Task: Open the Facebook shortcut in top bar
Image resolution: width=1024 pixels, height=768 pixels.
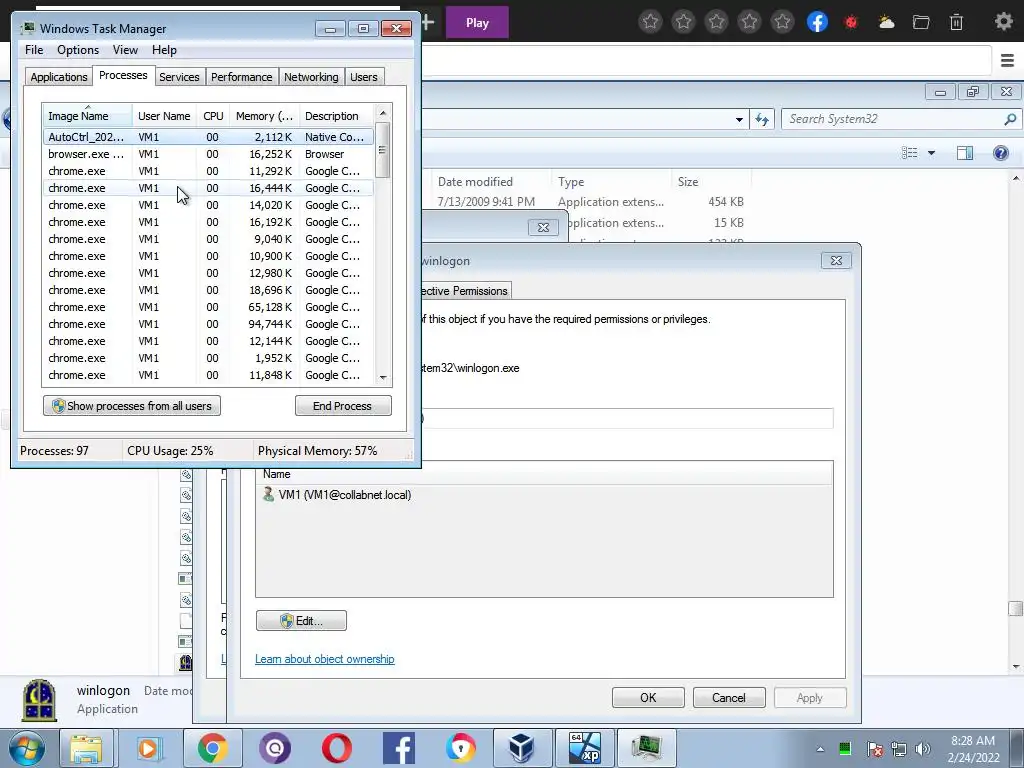Action: (x=817, y=22)
